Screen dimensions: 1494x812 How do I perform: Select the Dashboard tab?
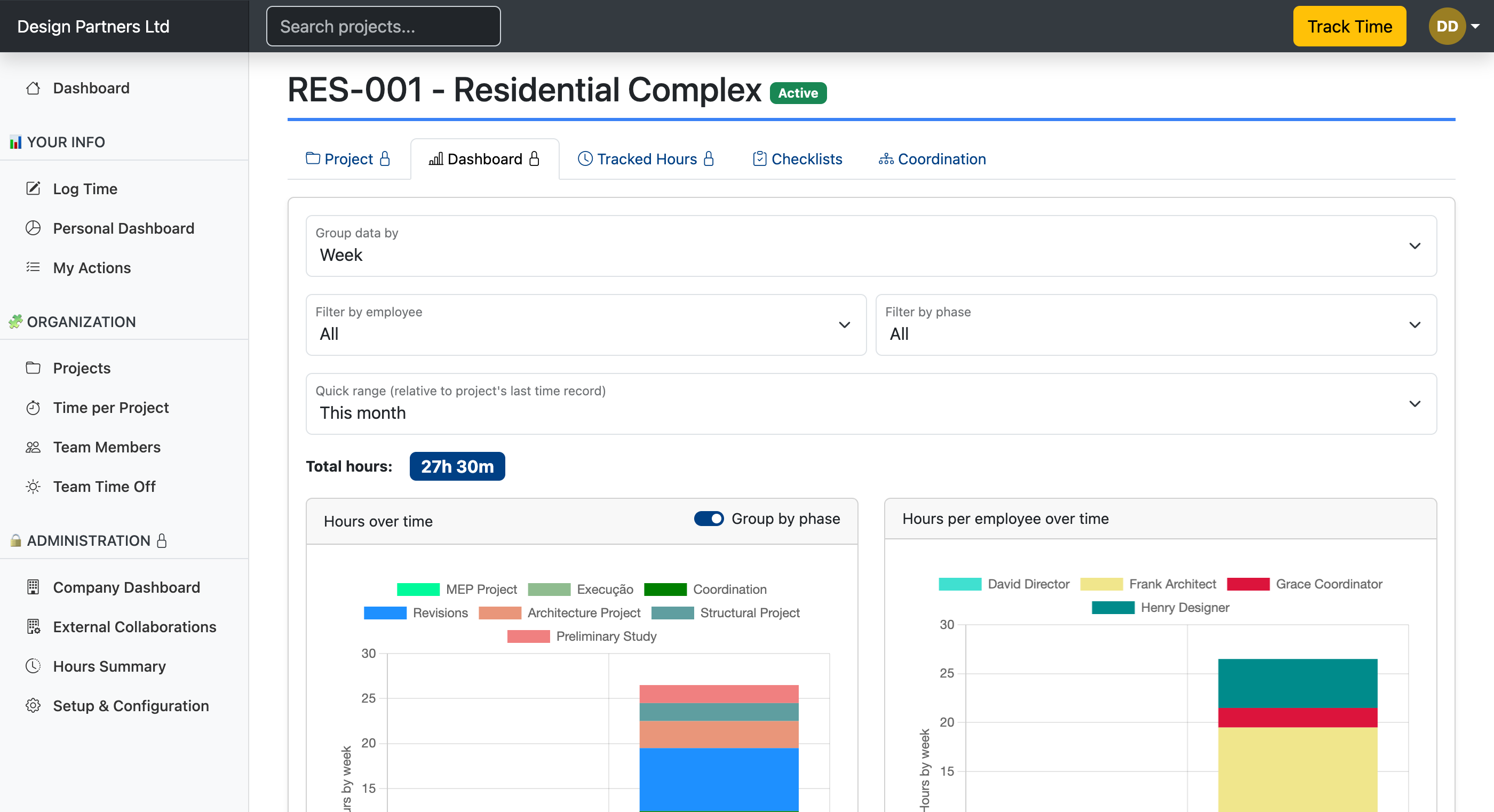[x=485, y=159]
